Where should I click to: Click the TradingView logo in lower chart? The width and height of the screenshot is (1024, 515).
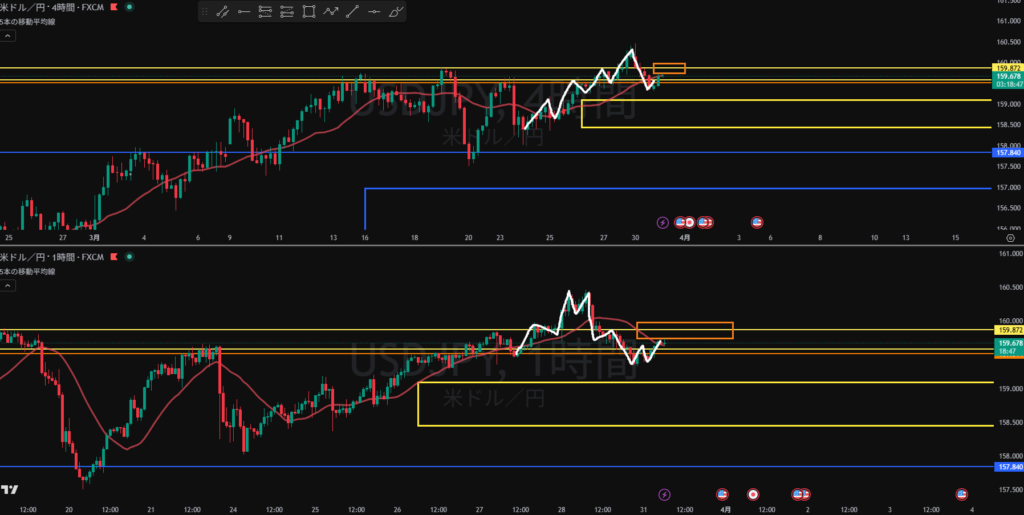tap(9, 489)
